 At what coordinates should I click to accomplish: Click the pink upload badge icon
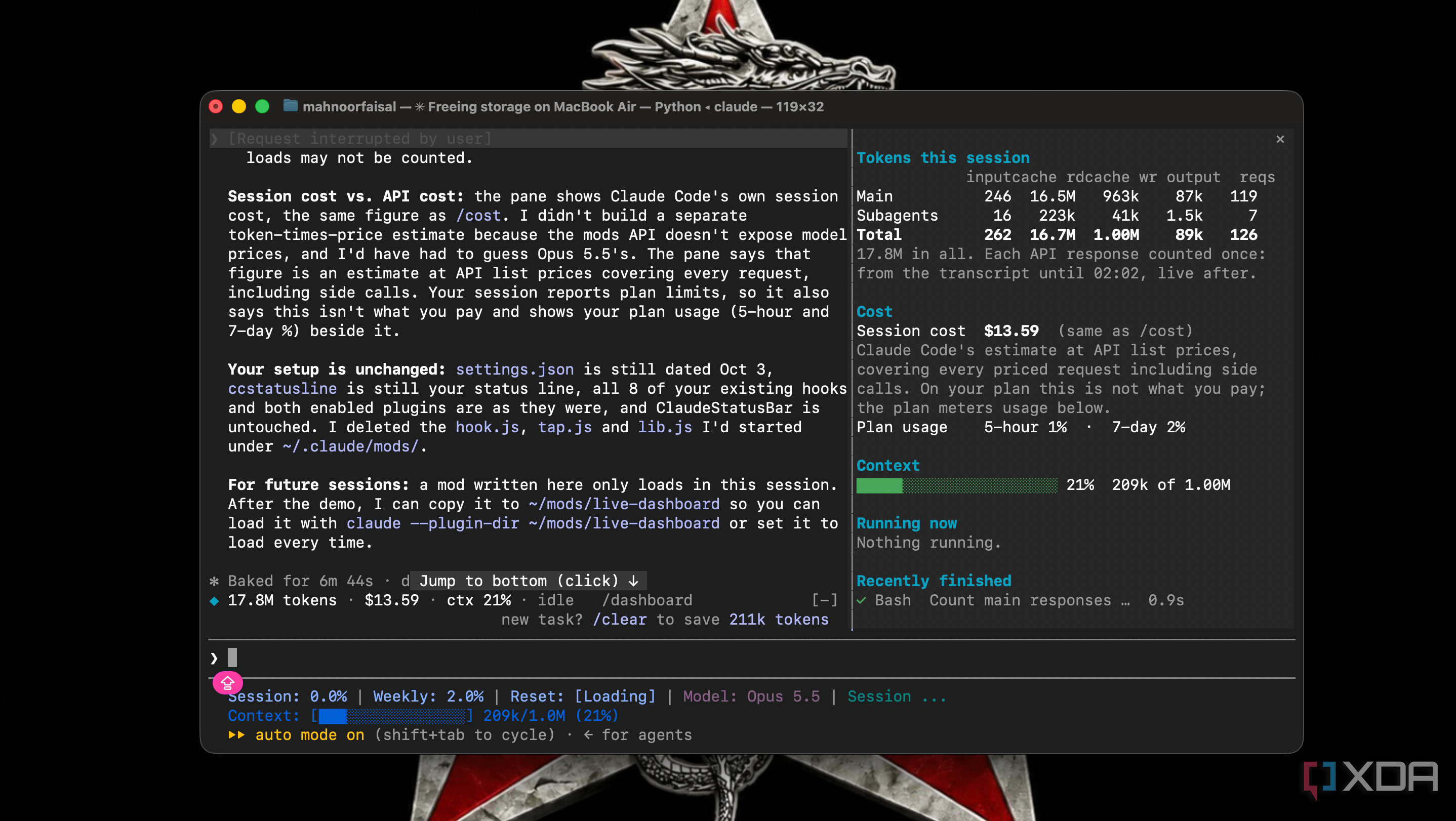227,683
